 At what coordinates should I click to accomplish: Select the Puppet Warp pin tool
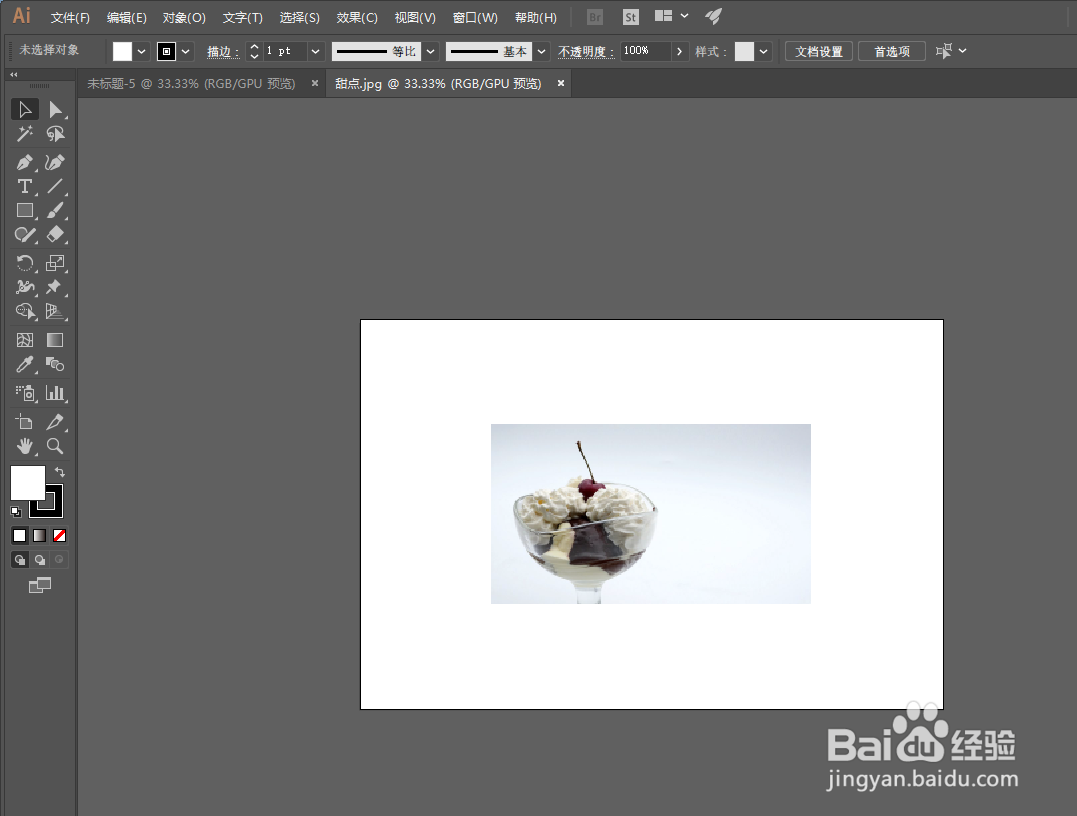click(55, 287)
